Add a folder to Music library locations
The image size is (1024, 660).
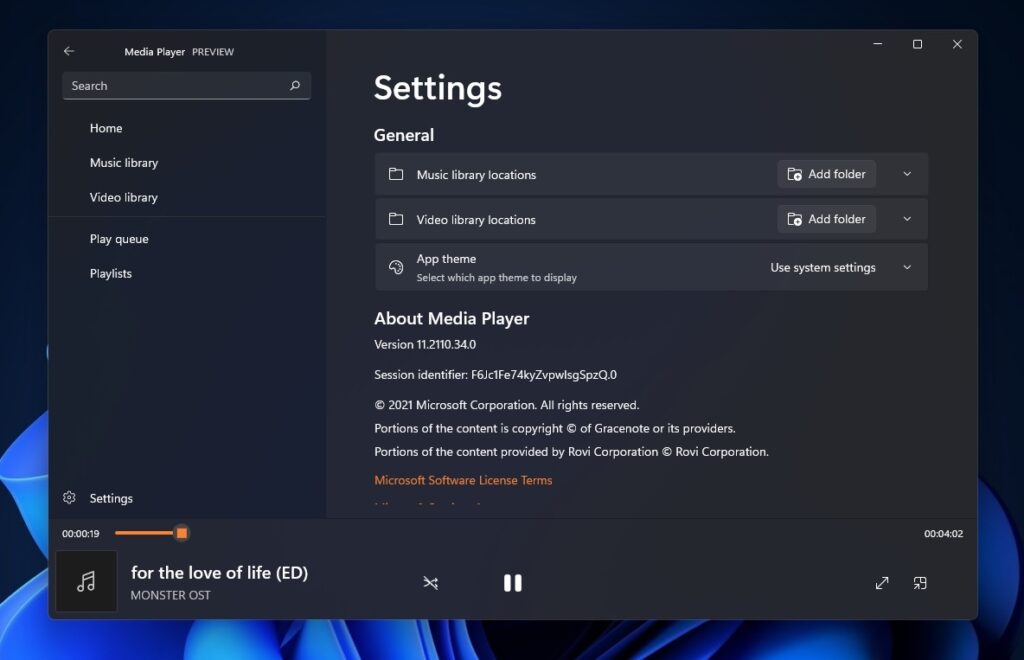826,173
